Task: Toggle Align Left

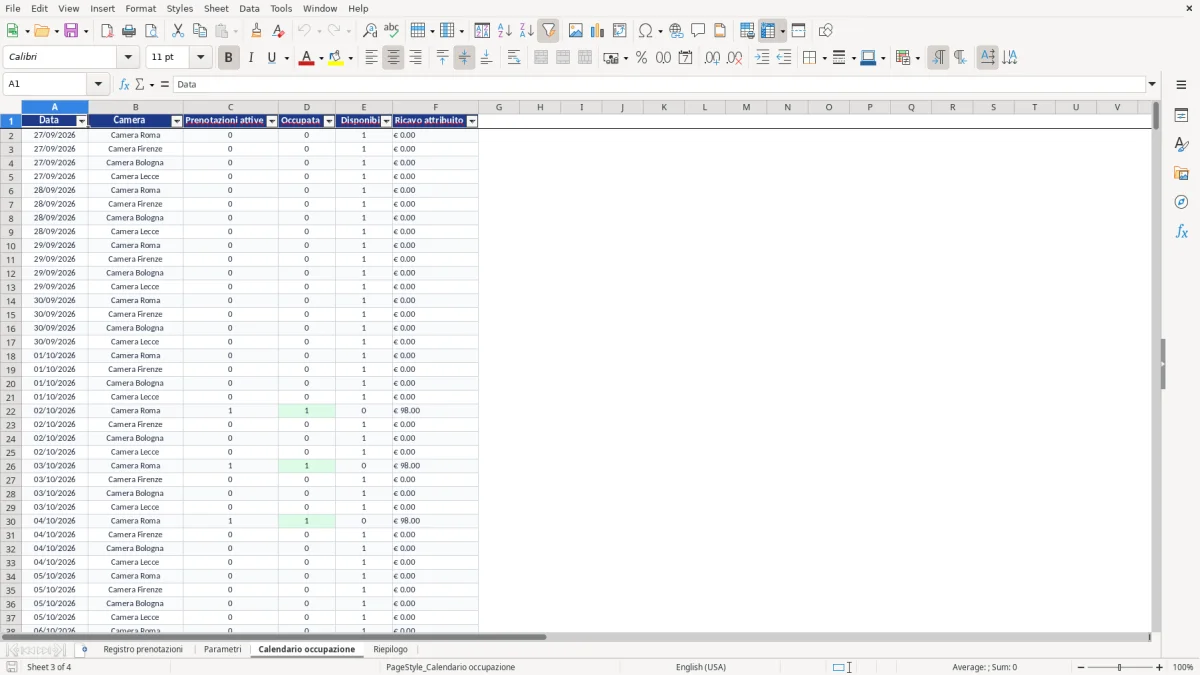Action: [372, 58]
